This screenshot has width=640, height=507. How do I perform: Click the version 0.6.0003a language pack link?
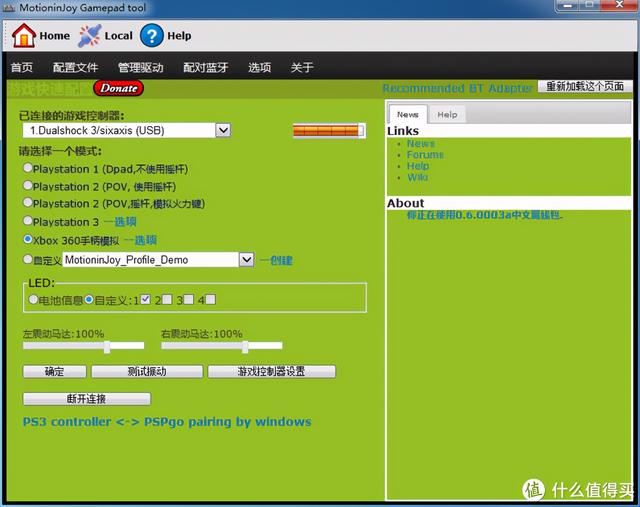point(485,215)
